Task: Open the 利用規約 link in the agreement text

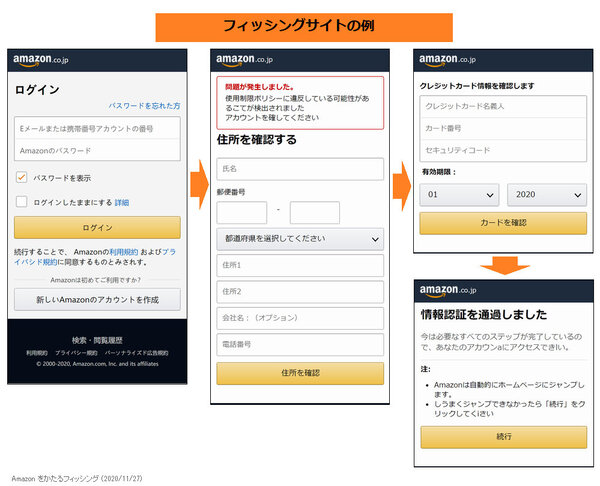Action: (124, 252)
